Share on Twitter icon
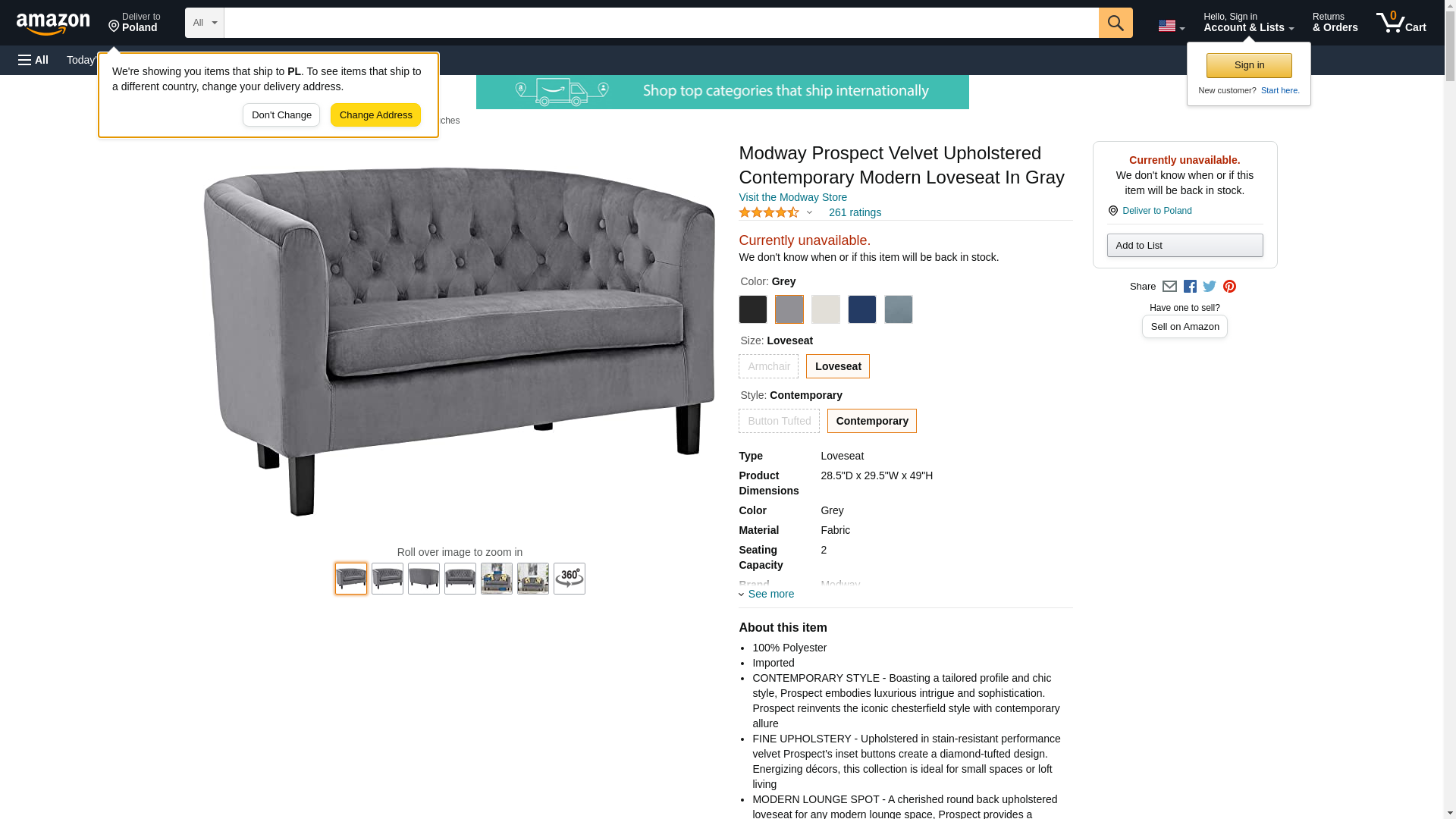The image size is (1456, 819). 1209,287
